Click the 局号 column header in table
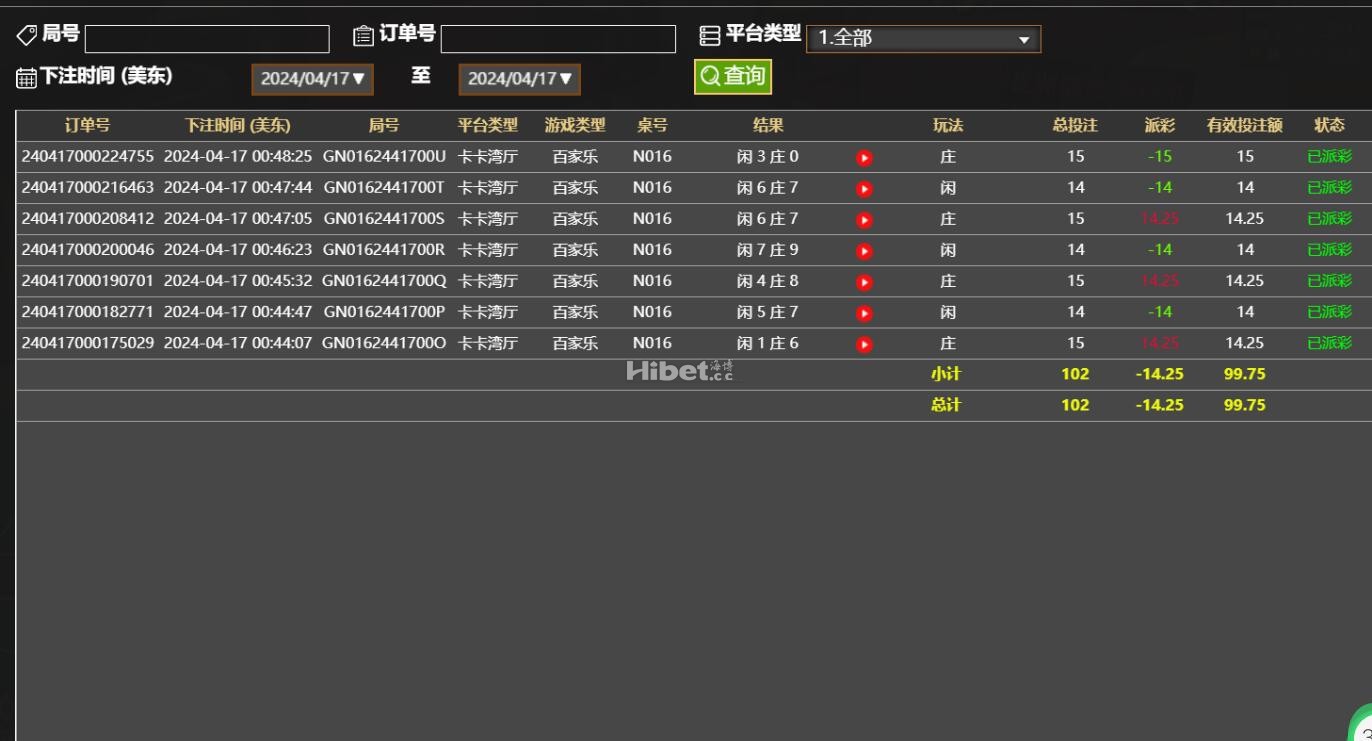 coord(384,125)
